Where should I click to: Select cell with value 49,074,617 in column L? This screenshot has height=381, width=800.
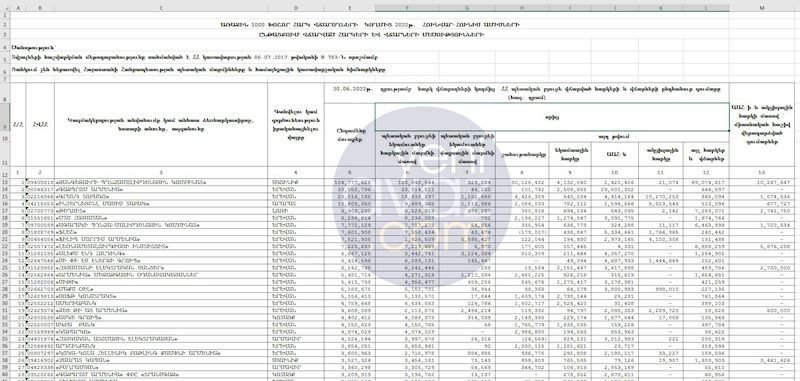706,182
